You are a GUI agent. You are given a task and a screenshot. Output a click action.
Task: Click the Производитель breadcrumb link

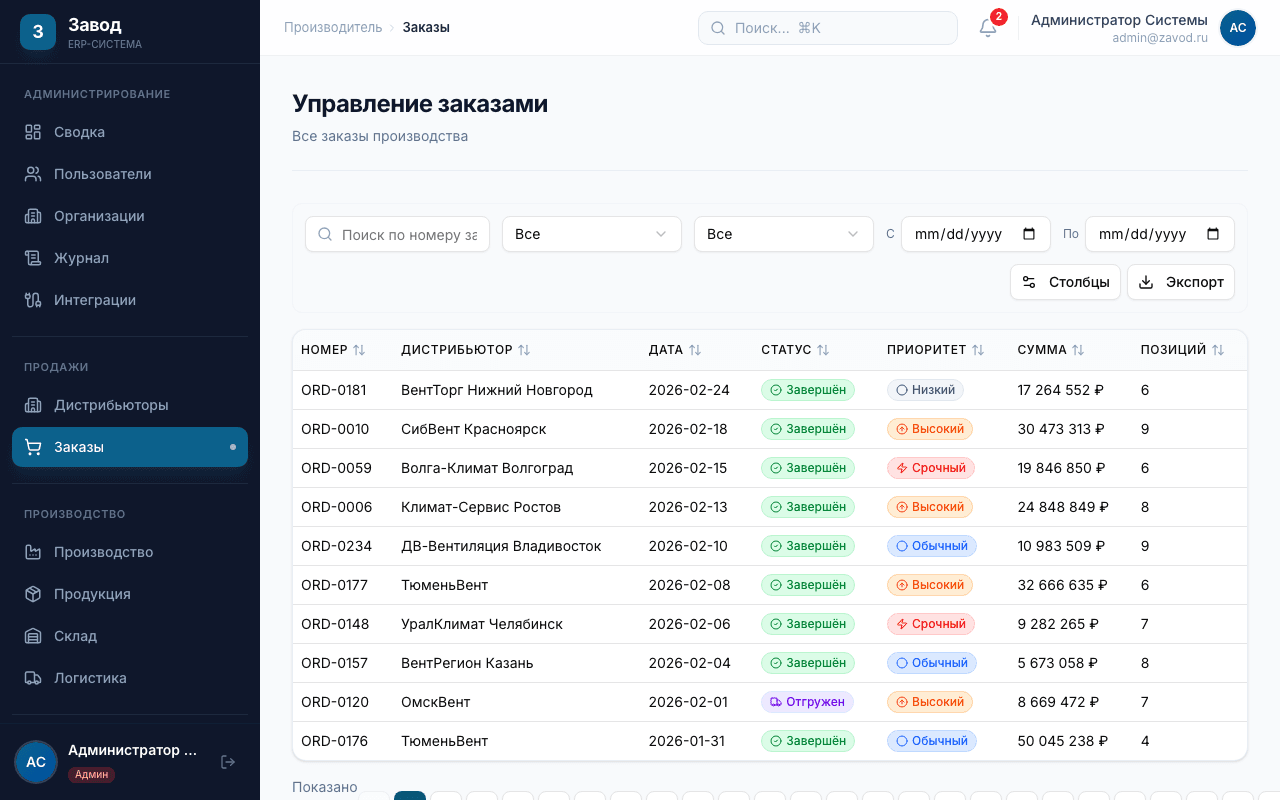pyautogui.click(x=333, y=27)
